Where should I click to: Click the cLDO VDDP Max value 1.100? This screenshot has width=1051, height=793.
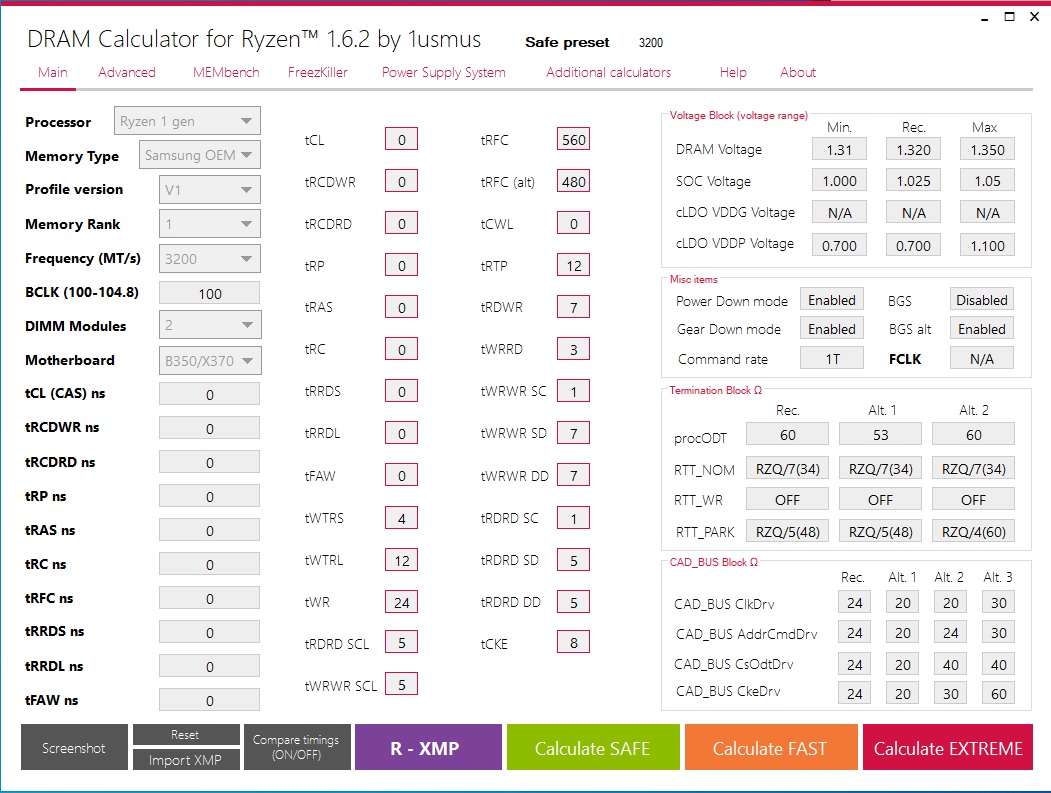(x=987, y=245)
